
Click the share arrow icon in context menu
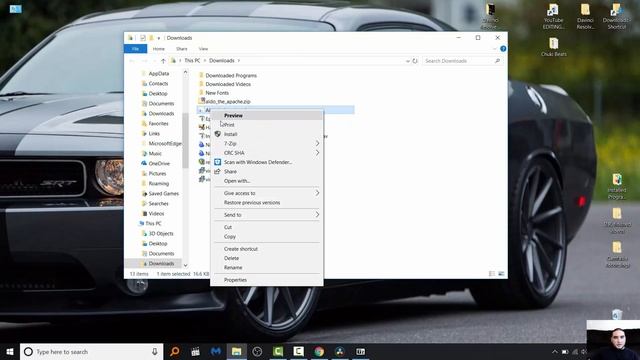(x=218, y=171)
